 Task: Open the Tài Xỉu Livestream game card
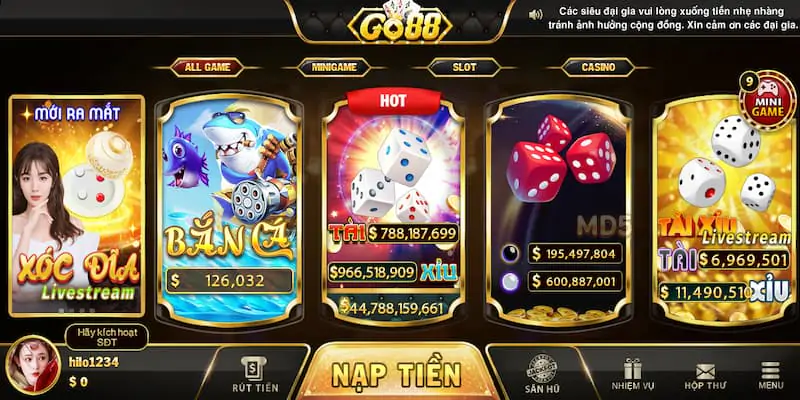[x=724, y=209]
